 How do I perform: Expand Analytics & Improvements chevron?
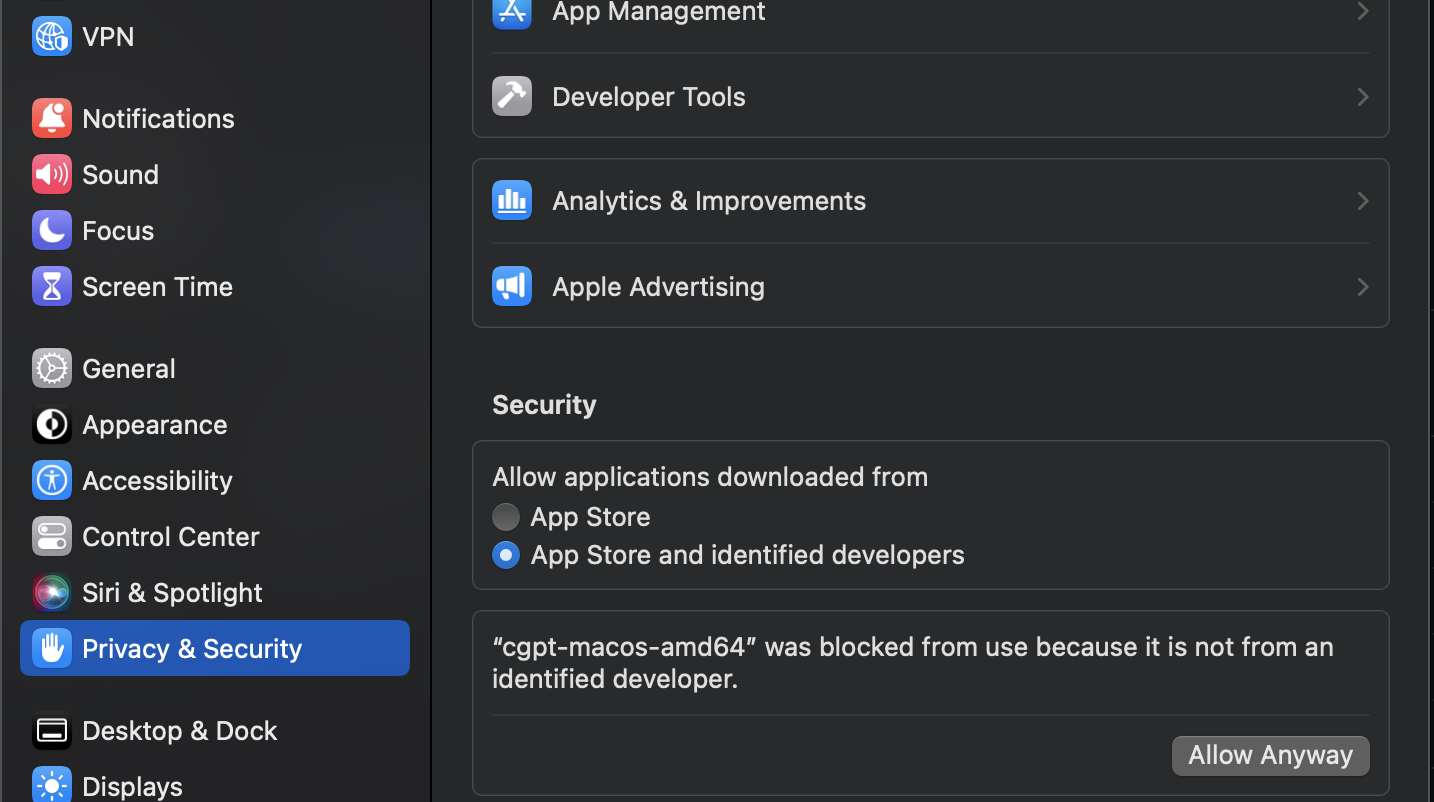click(1363, 201)
